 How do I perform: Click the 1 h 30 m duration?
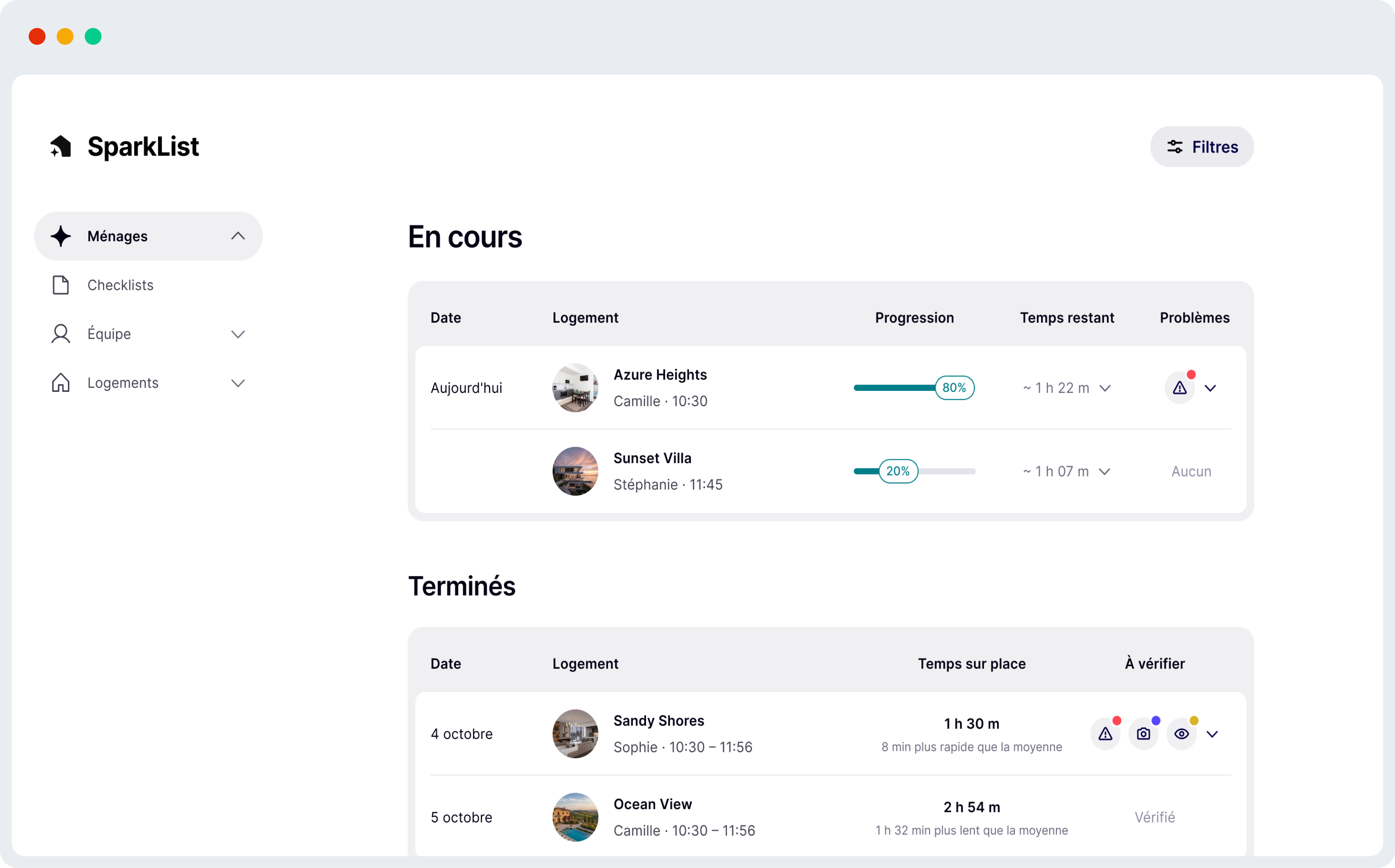972,724
